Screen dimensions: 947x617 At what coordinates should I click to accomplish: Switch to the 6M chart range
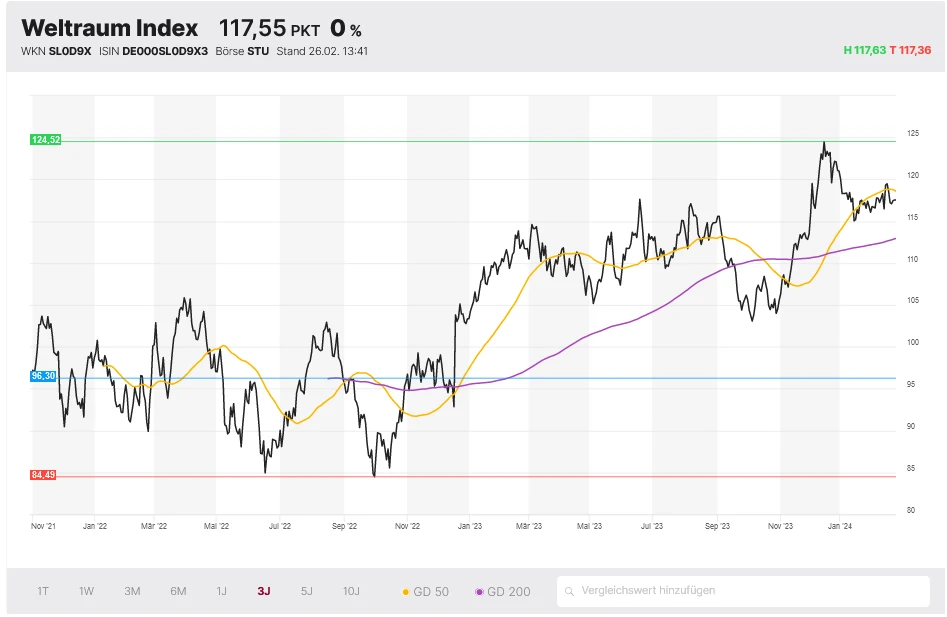(177, 591)
